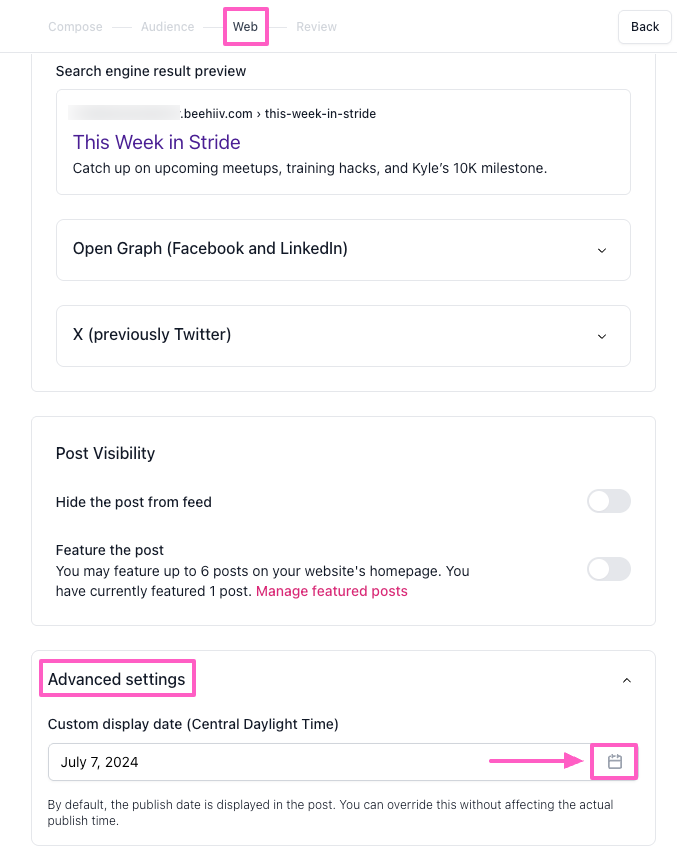
Task: Click the Feature the post label
Action: click(110, 550)
